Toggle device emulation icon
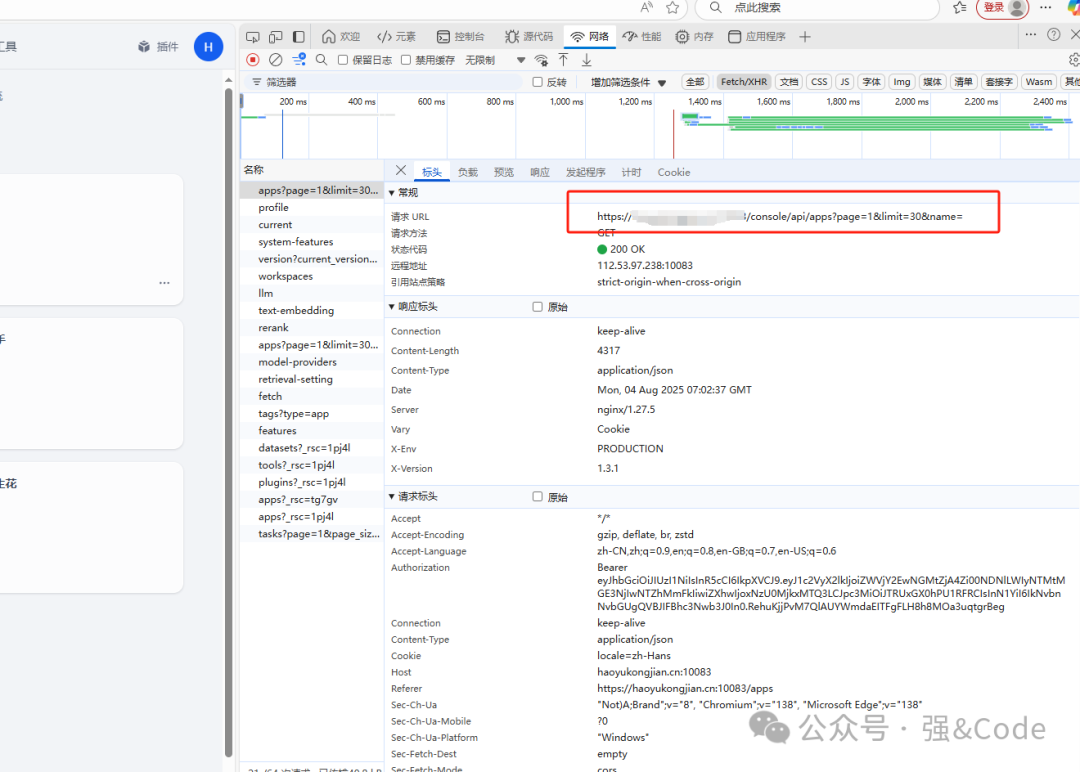This screenshot has width=1080, height=772. (276, 36)
